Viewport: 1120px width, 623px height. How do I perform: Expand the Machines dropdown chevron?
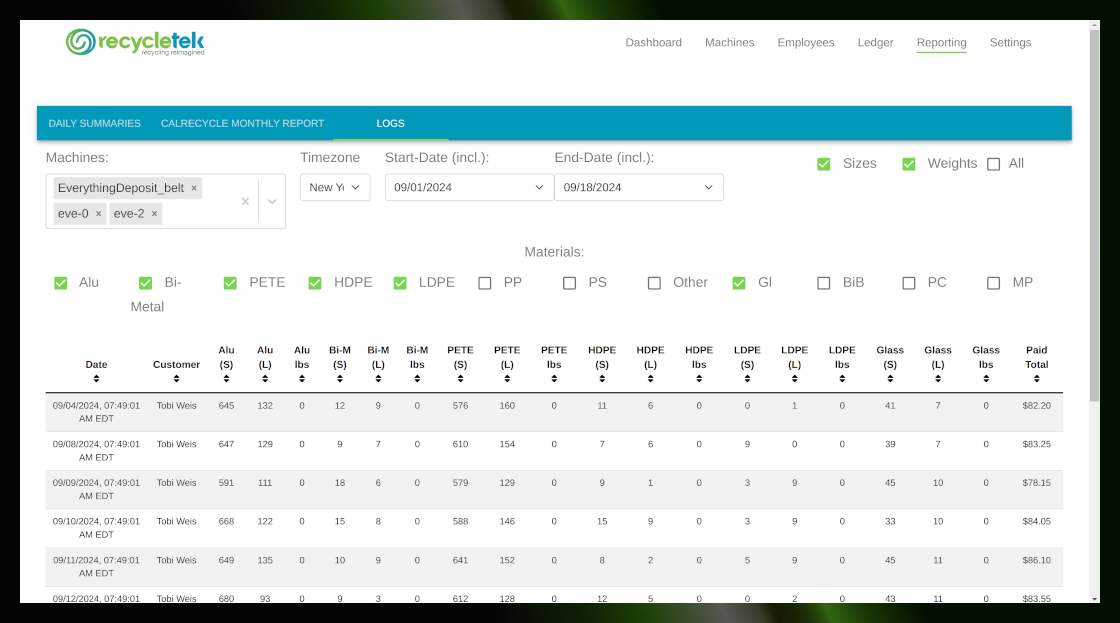[272, 201]
